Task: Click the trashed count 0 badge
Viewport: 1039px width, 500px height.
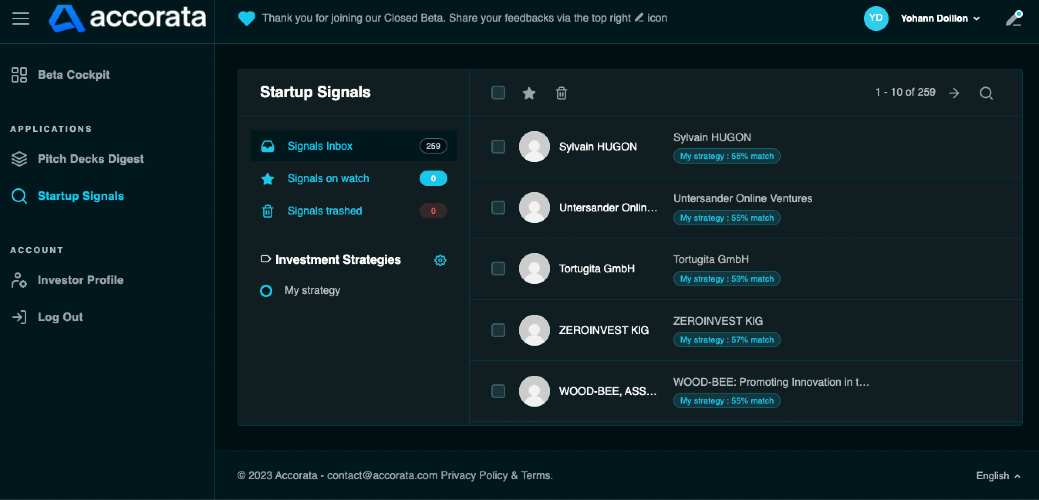Action: (x=433, y=211)
